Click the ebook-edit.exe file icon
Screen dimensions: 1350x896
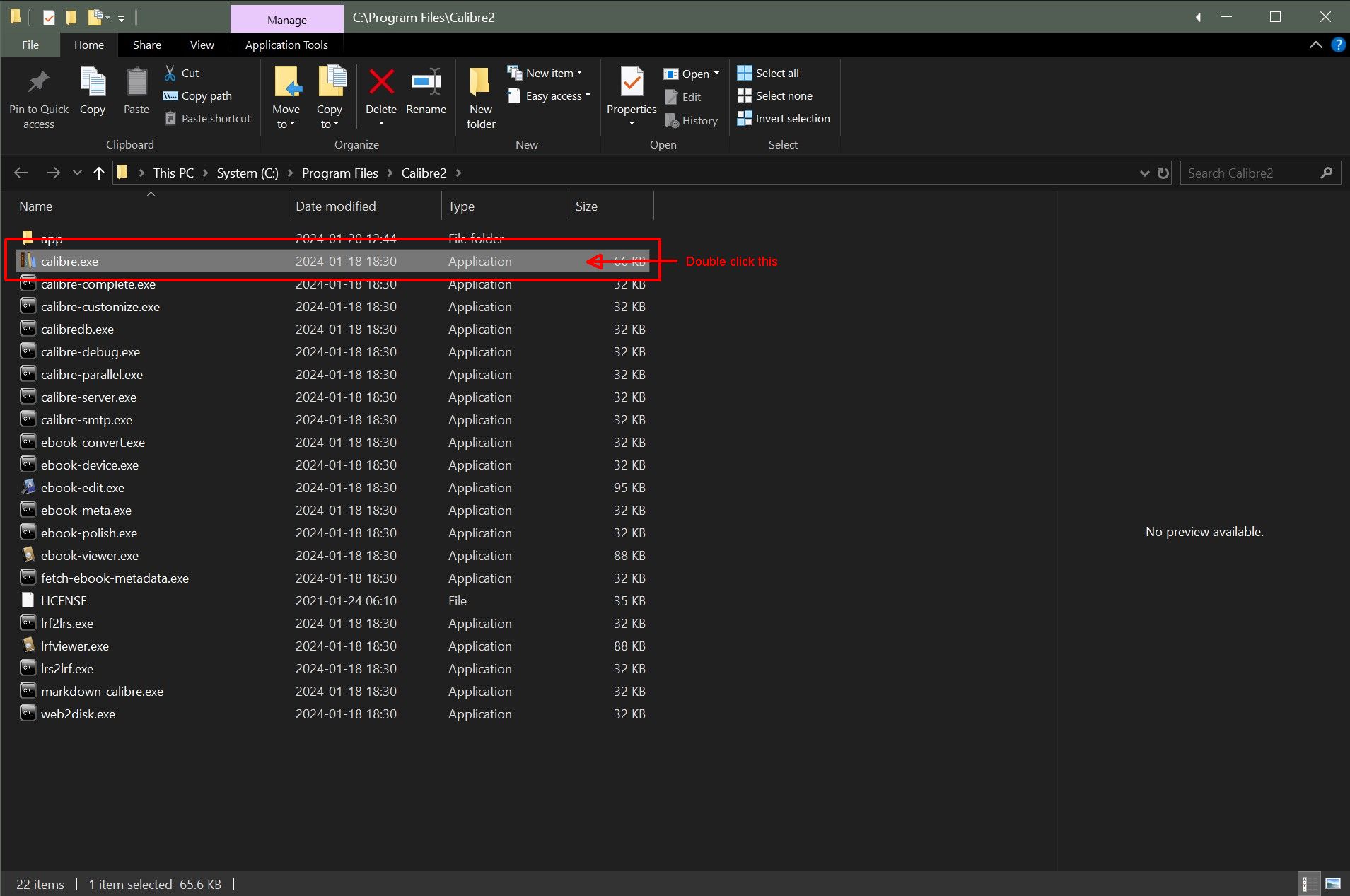pyautogui.click(x=28, y=487)
